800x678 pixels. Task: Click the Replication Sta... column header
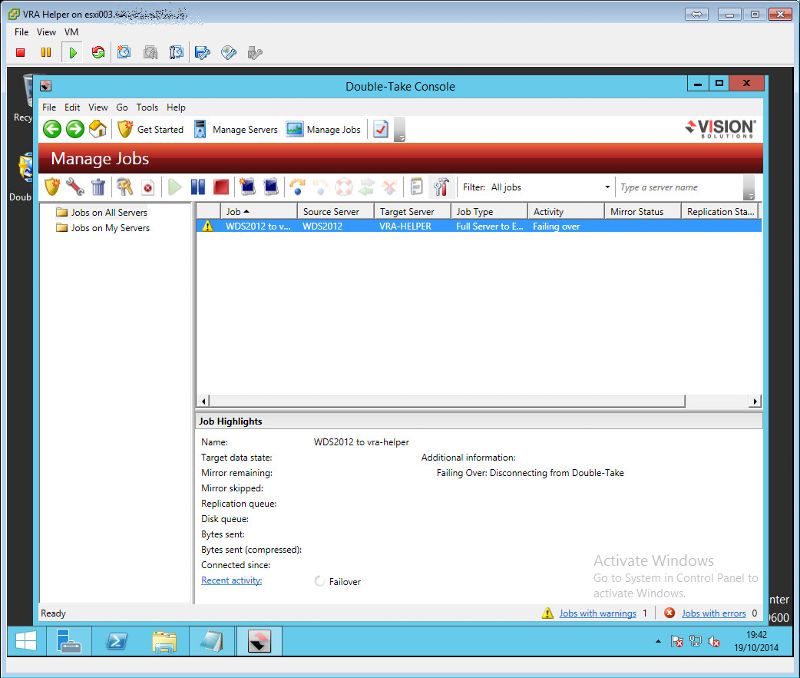(720, 211)
